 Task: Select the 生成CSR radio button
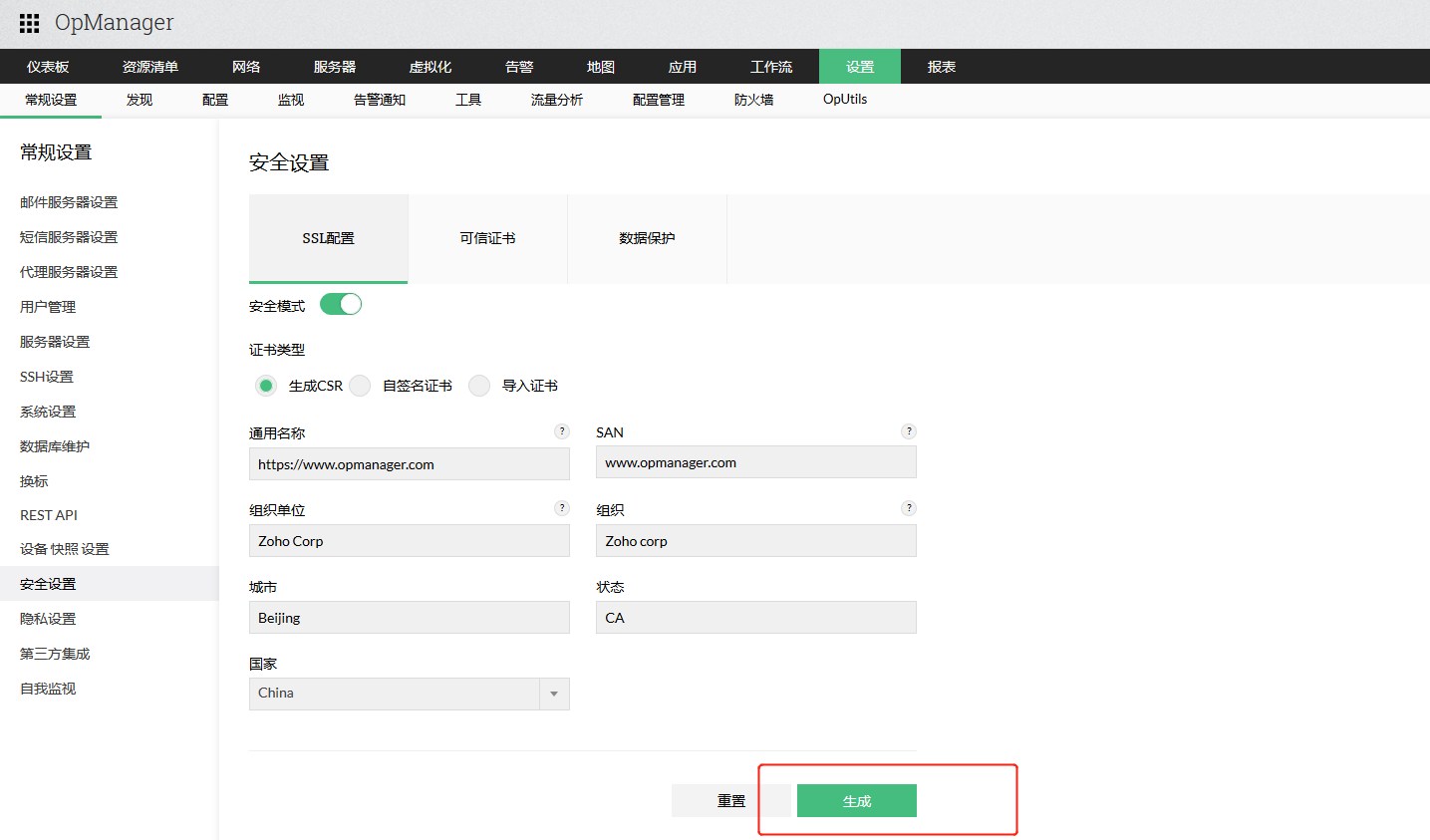coord(265,385)
